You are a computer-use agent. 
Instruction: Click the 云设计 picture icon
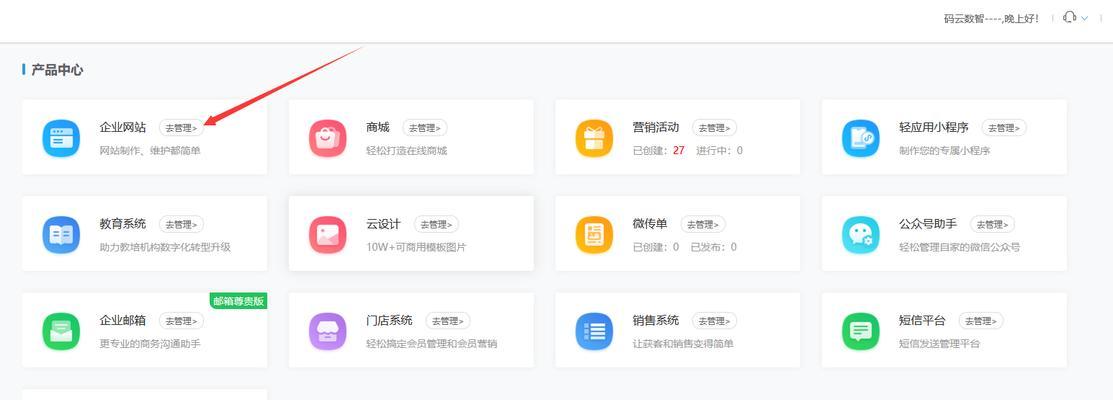(x=328, y=235)
